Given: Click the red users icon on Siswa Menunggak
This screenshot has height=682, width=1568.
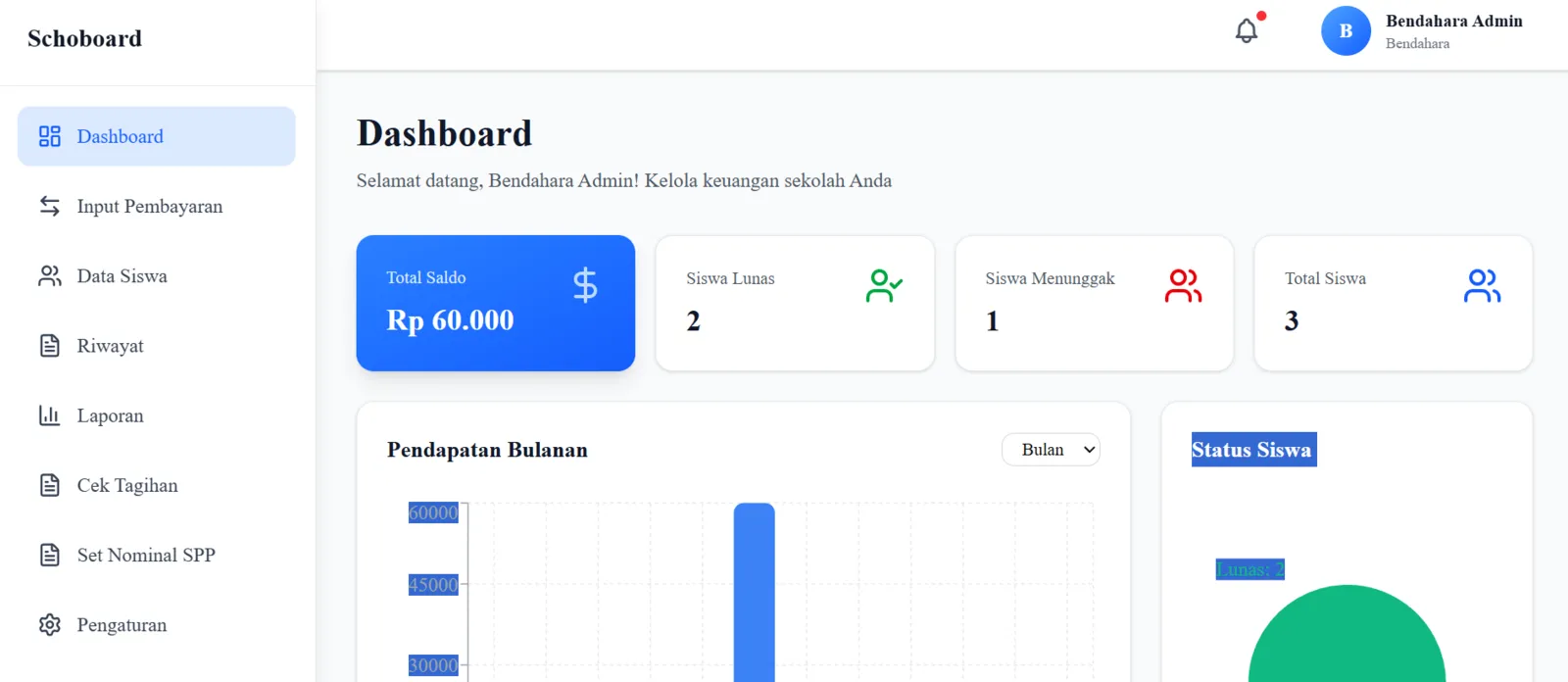Looking at the screenshot, I should (1183, 285).
